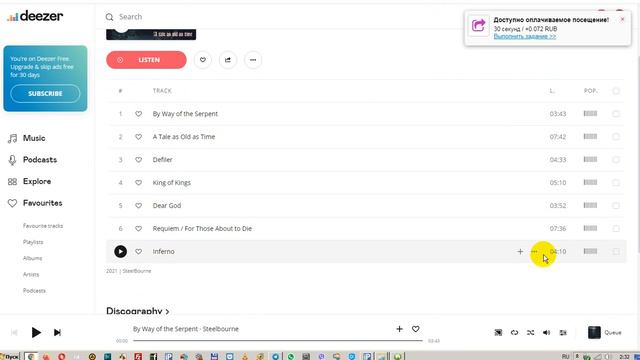The image size is (640, 360).
Task: Open share options for the album
Action: [x=228, y=60]
